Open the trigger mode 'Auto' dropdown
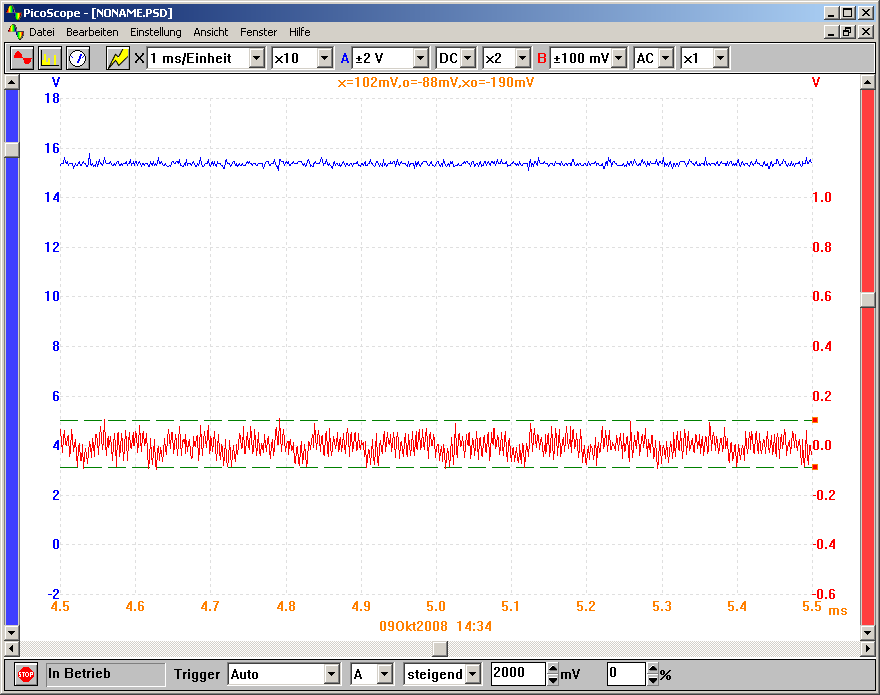The width and height of the screenshot is (880, 695). point(332,674)
